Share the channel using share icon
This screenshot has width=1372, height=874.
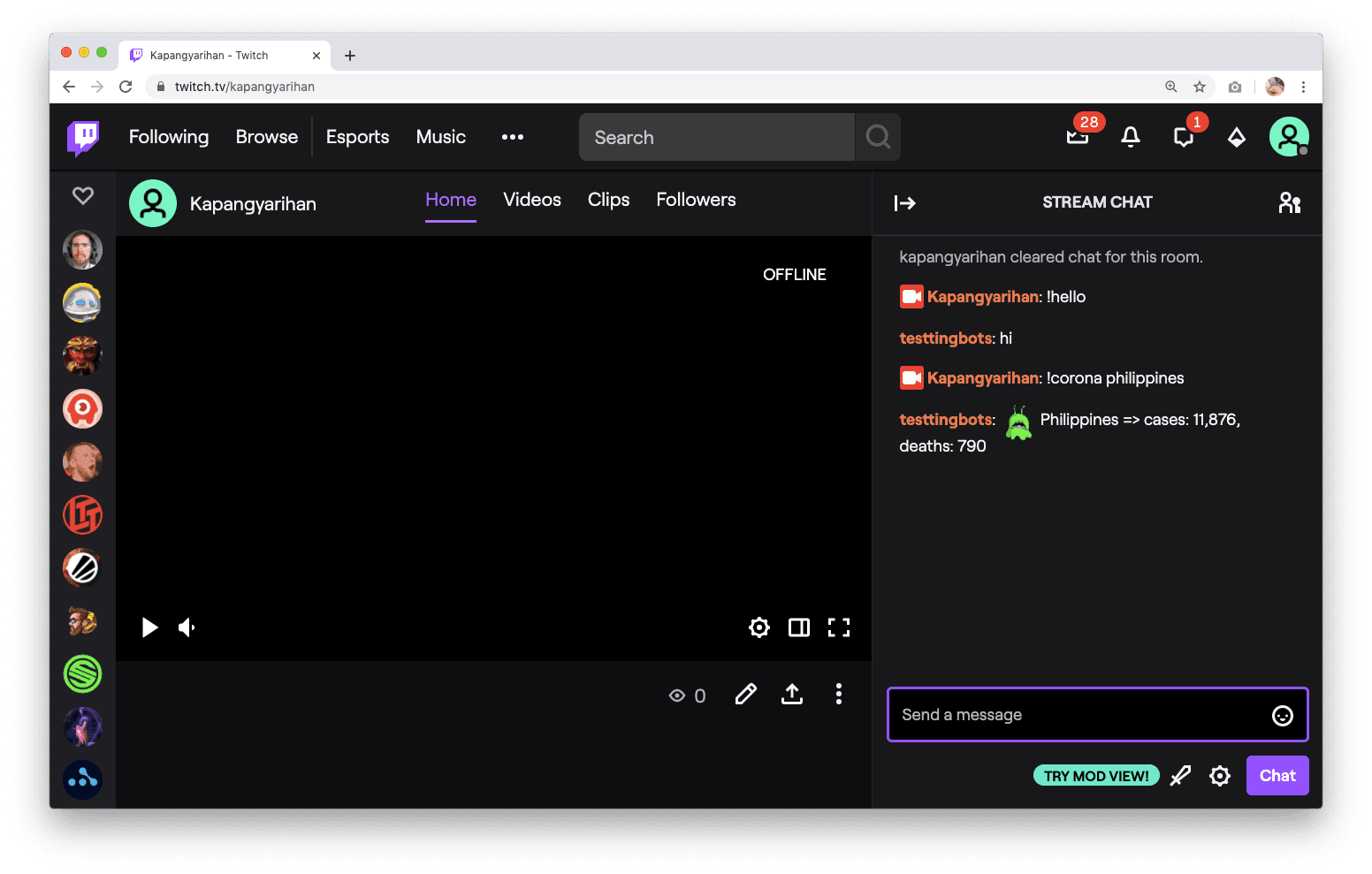pos(791,694)
